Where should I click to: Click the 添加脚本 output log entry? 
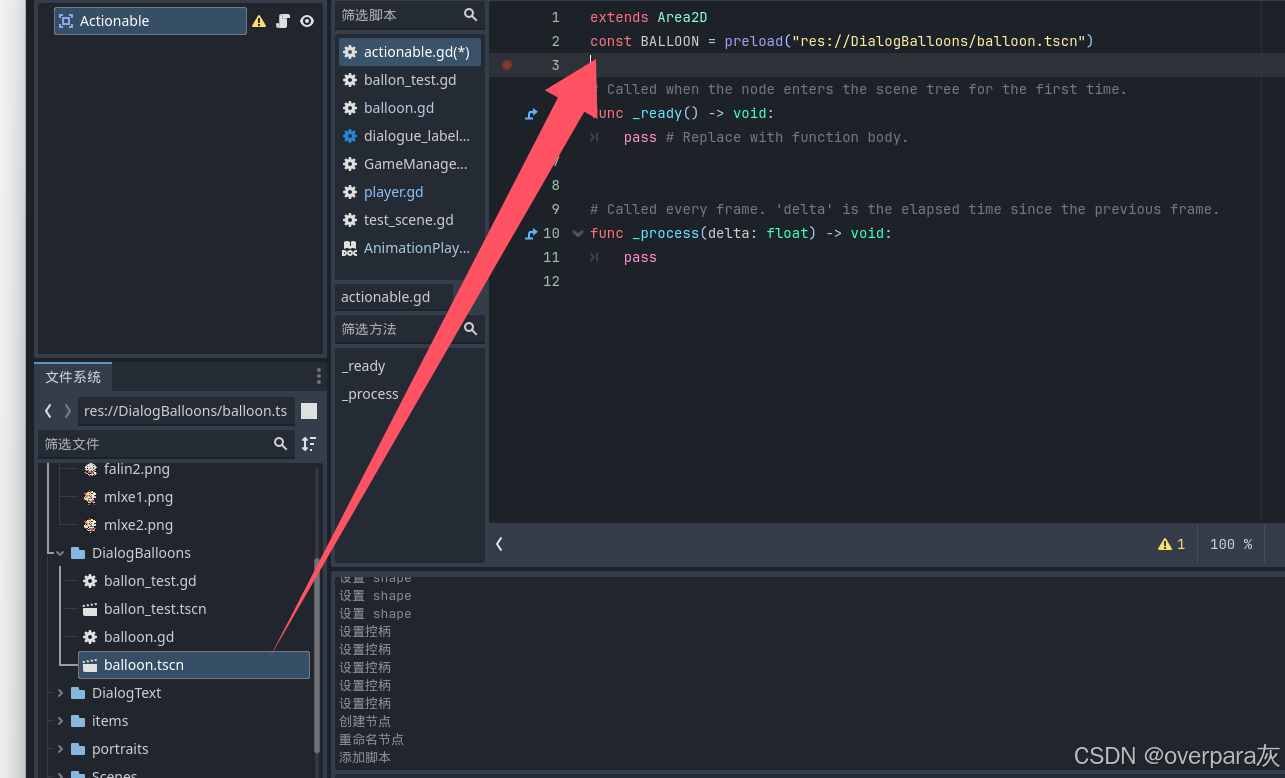(x=365, y=758)
